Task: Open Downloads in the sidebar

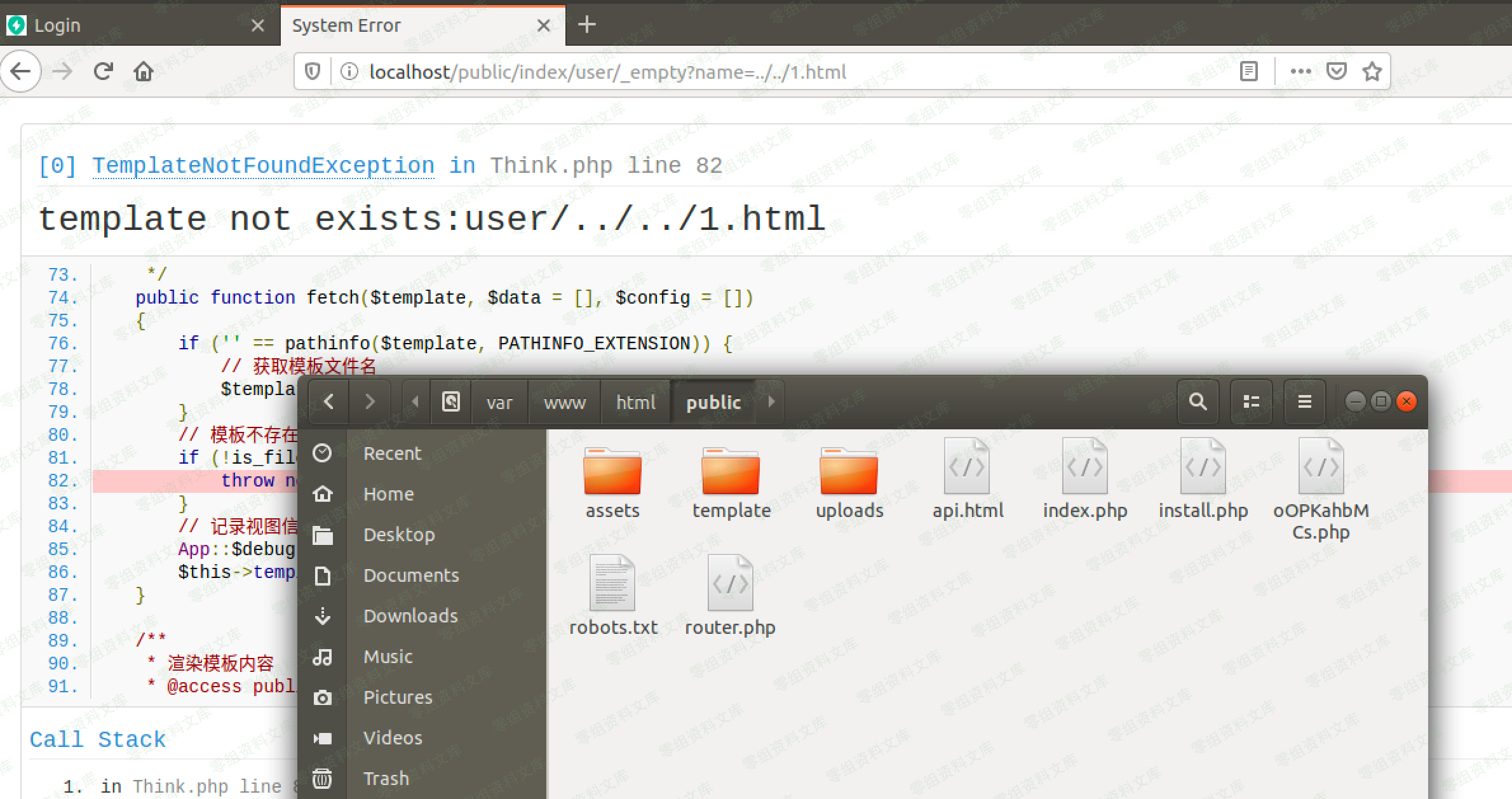Action: (x=410, y=615)
